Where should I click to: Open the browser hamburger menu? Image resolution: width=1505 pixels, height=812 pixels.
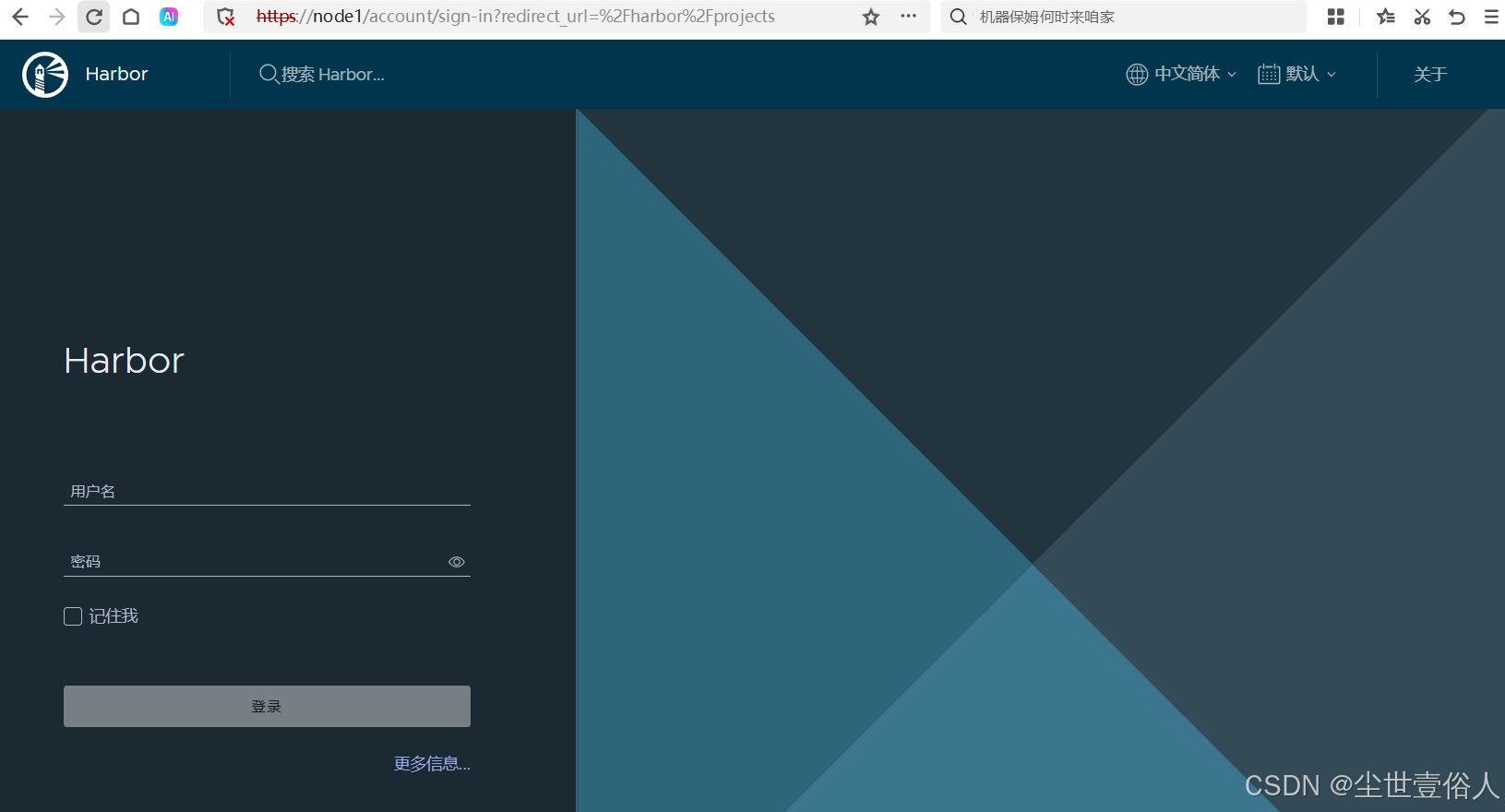1491,17
